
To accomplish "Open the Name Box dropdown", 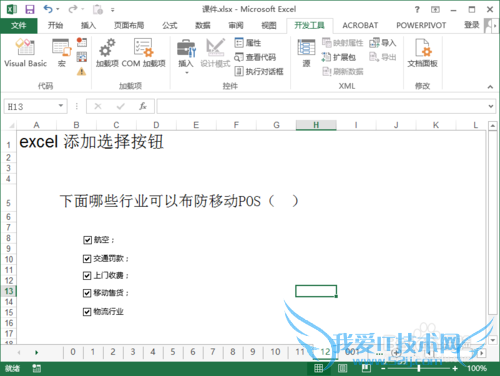I will click(61, 106).
